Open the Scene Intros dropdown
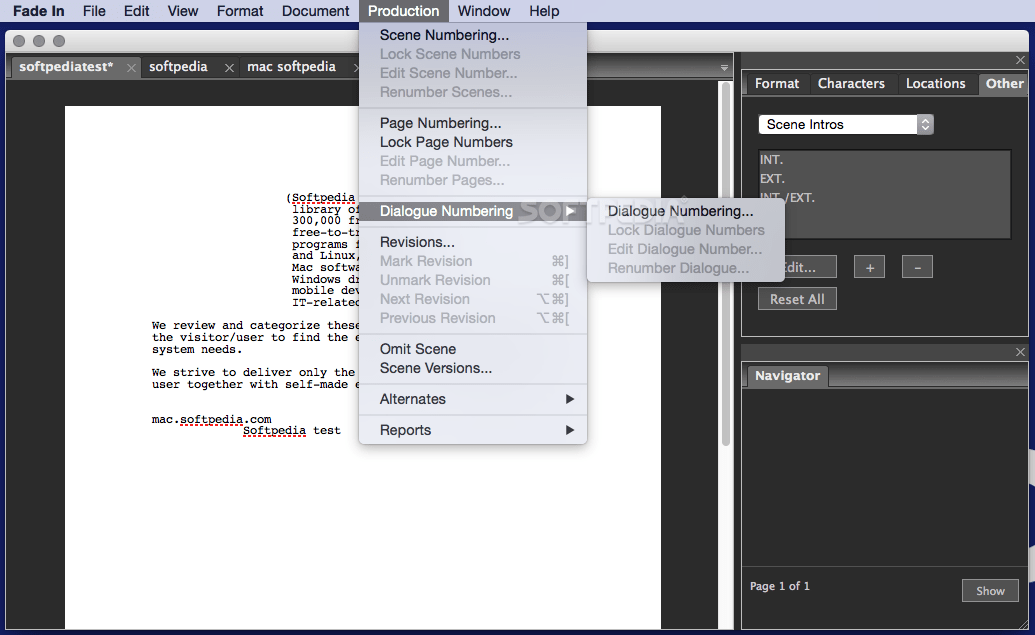The width and height of the screenshot is (1035, 635). [846, 124]
